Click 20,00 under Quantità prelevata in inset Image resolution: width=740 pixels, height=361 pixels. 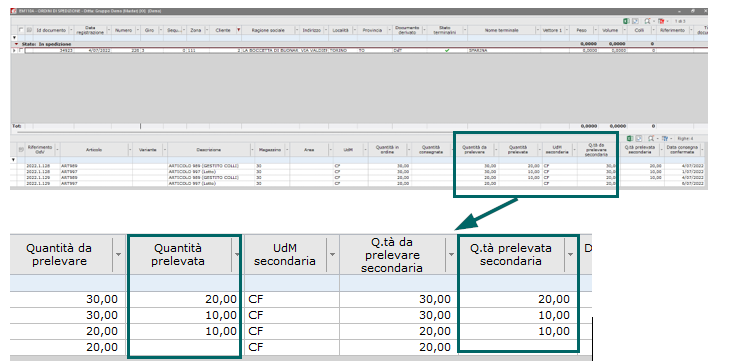(221, 299)
